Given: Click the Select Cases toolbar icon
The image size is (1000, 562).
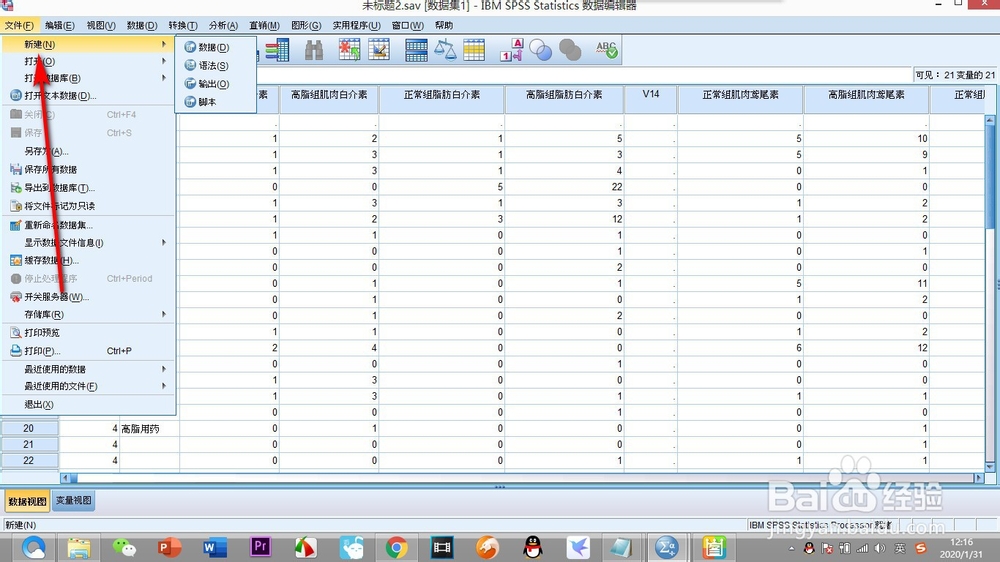Looking at the screenshot, I should [474, 50].
